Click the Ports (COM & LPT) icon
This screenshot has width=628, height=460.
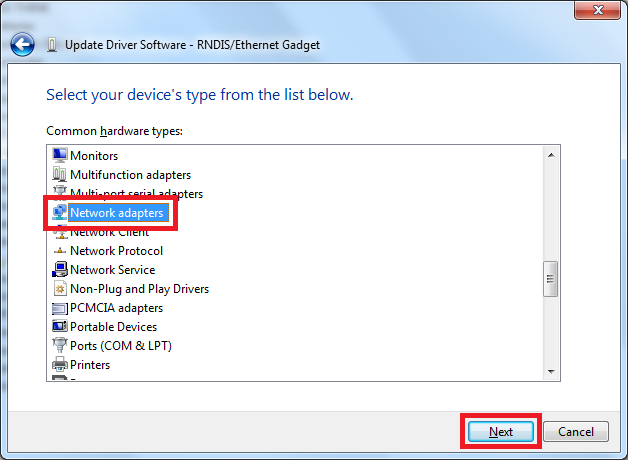[59, 346]
